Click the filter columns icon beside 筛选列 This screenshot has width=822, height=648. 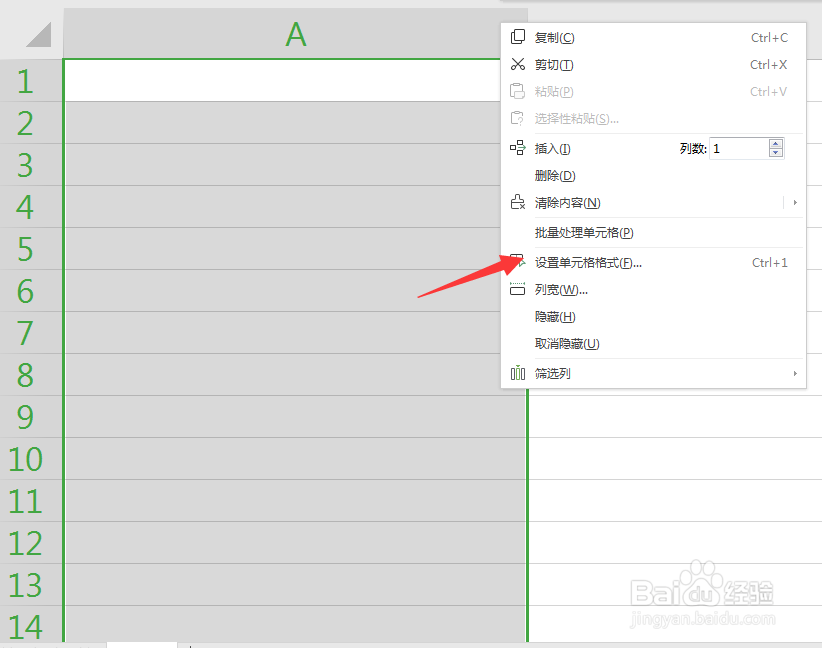pyautogui.click(x=517, y=373)
